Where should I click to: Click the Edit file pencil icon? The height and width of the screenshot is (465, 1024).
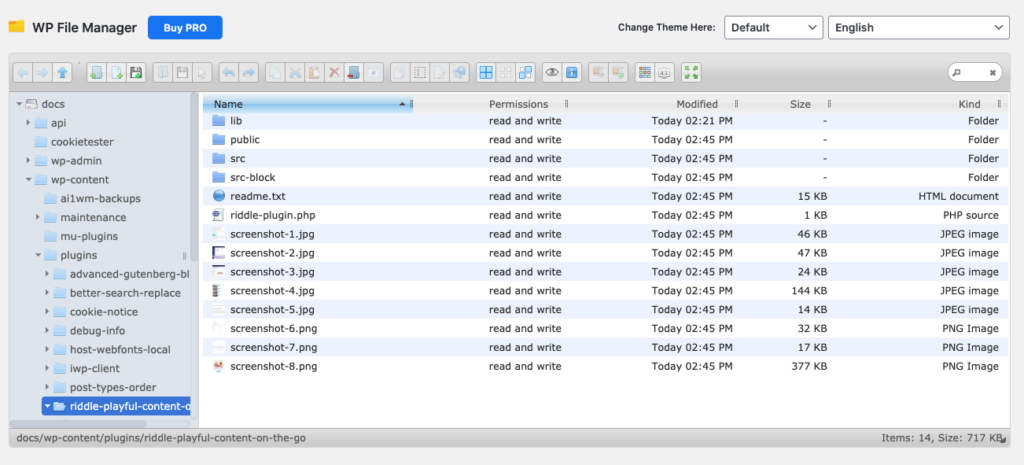tap(440, 72)
